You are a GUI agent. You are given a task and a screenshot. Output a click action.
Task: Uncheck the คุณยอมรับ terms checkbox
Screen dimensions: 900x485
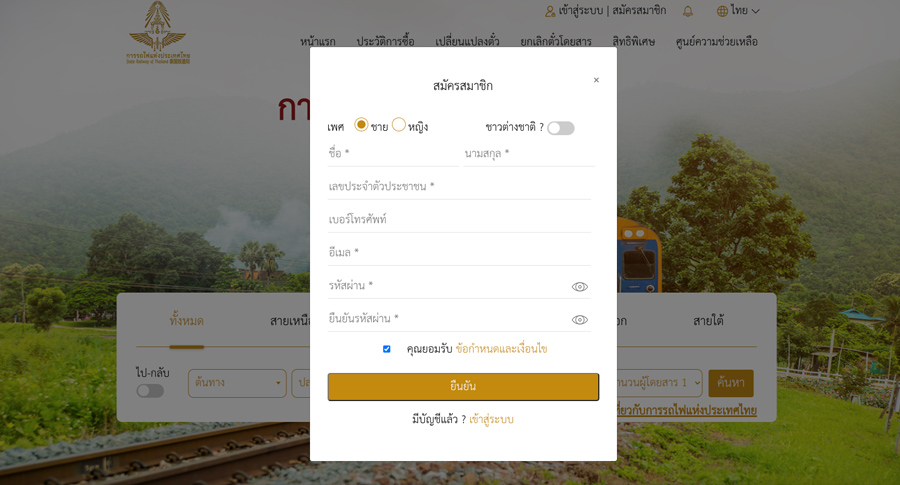(x=387, y=349)
